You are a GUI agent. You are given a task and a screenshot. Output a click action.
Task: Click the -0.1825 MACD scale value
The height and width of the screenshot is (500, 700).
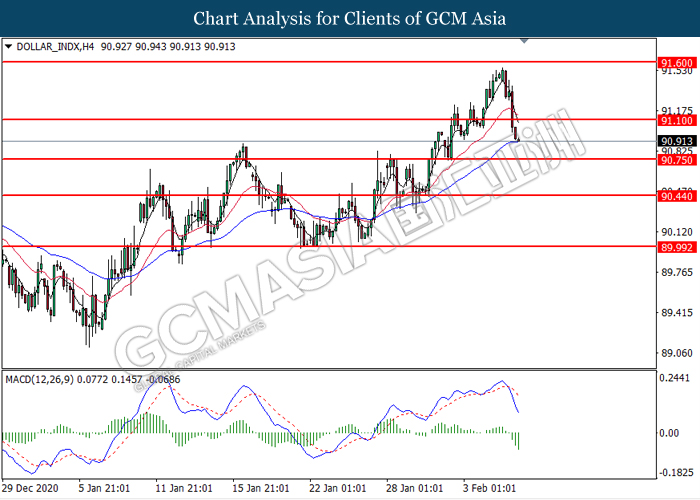coord(676,472)
